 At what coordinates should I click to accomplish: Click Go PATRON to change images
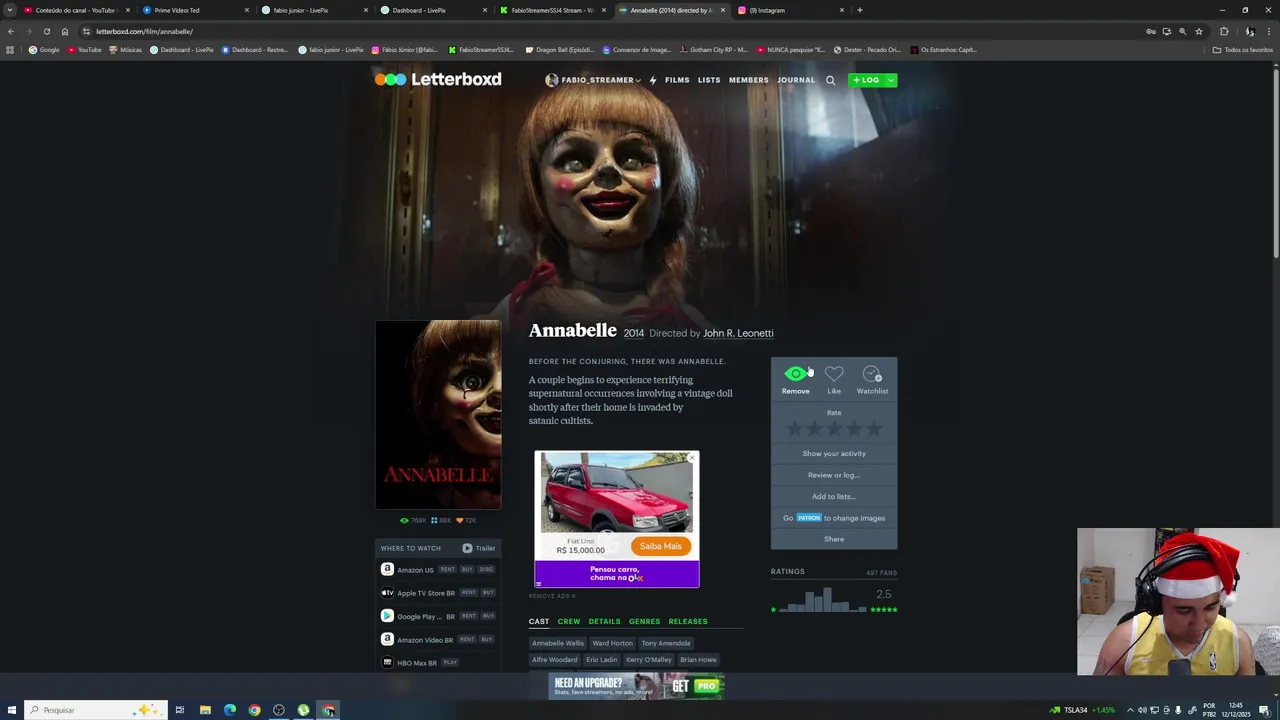point(834,518)
